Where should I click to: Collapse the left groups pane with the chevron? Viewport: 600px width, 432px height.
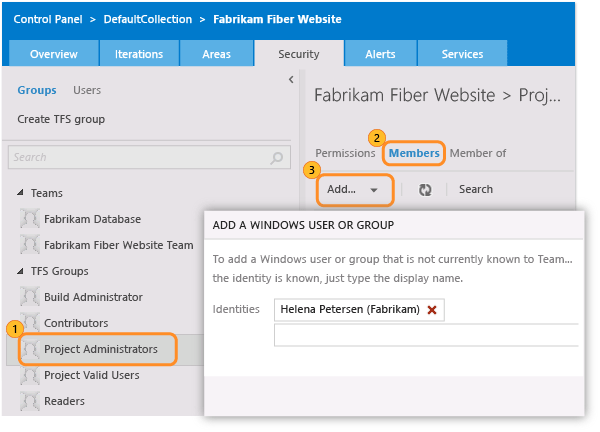(291, 80)
